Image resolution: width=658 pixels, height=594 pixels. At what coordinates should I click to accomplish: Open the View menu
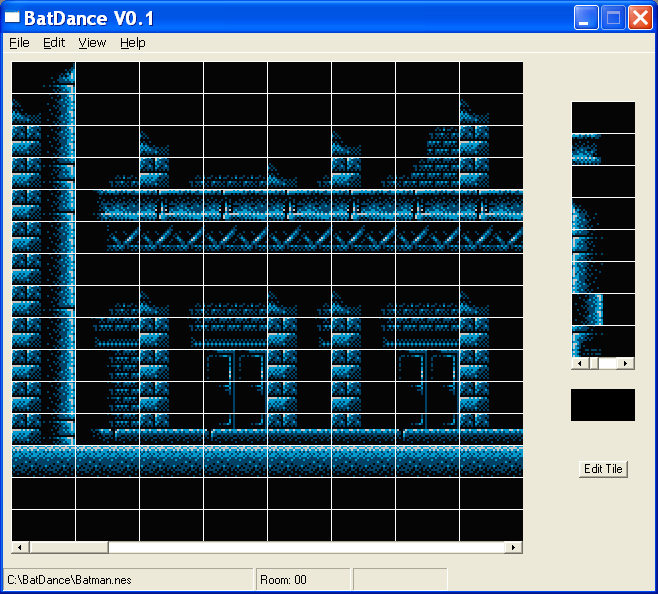[92, 43]
